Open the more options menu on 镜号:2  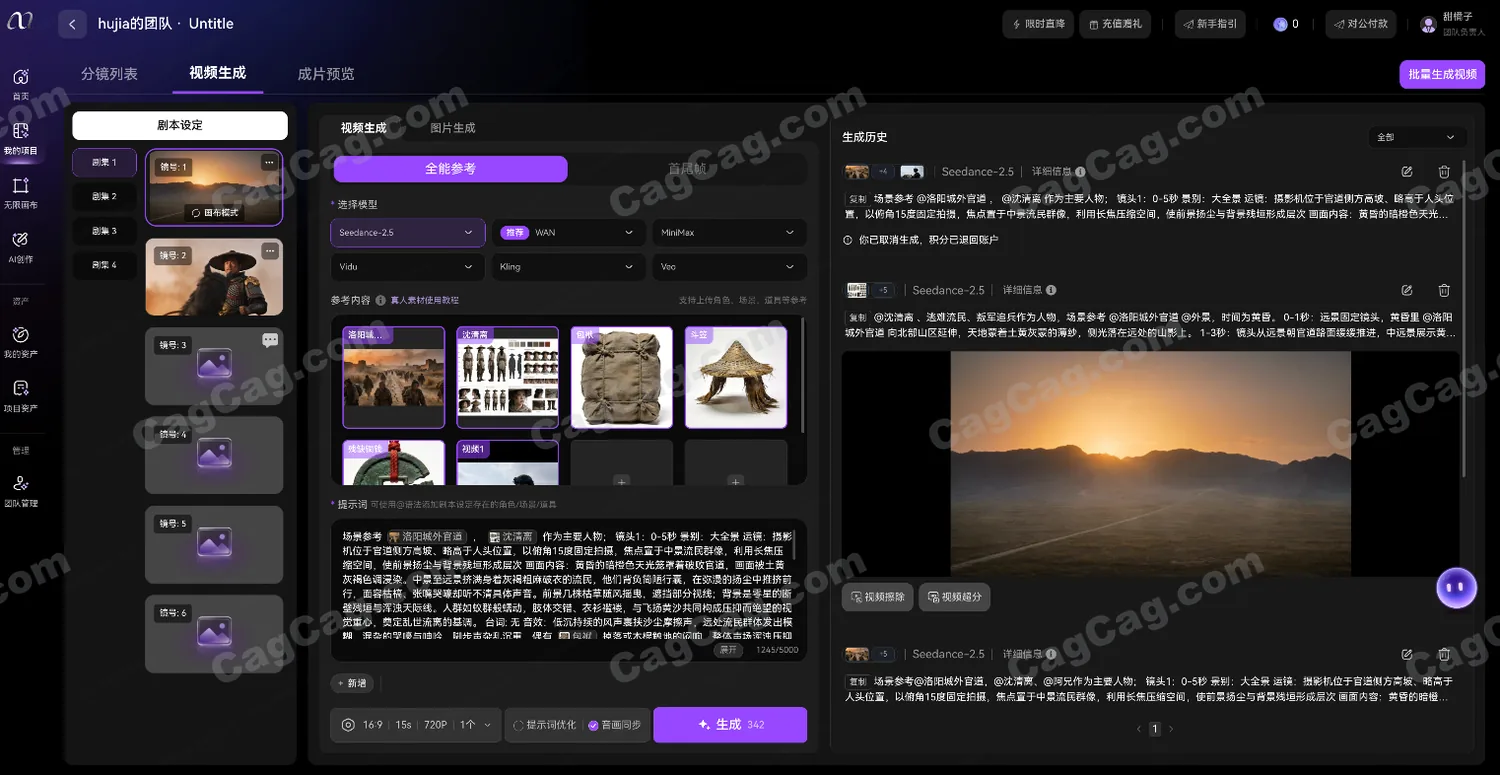point(269,251)
